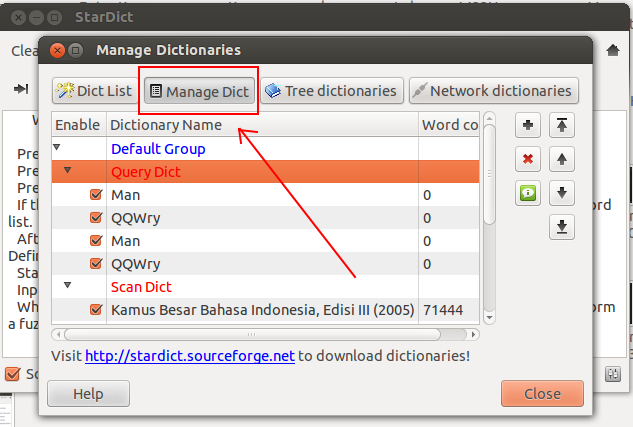Click the Help button

pyautogui.click(x=88, y=394)
